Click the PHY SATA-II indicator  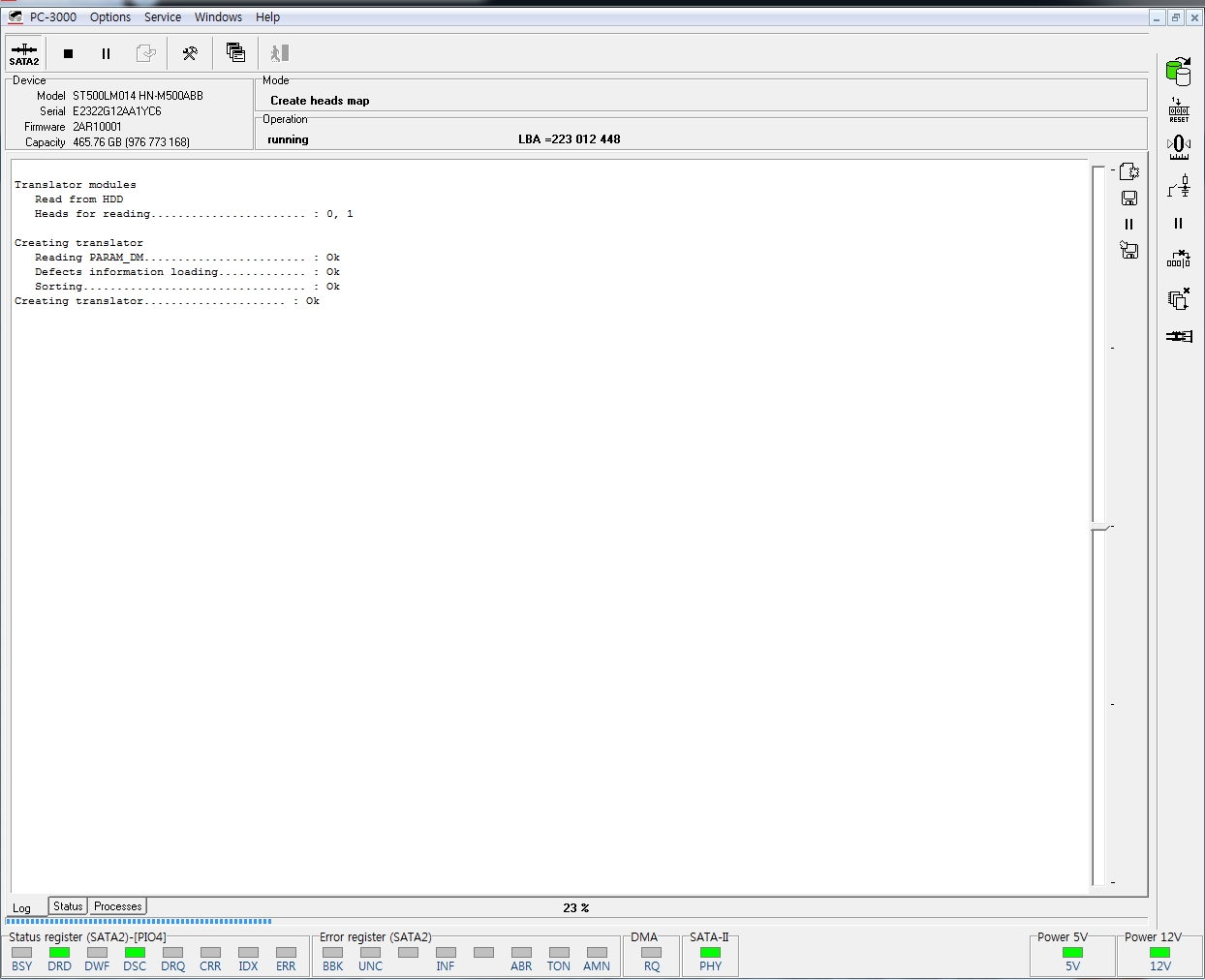[x=710, y=958]
